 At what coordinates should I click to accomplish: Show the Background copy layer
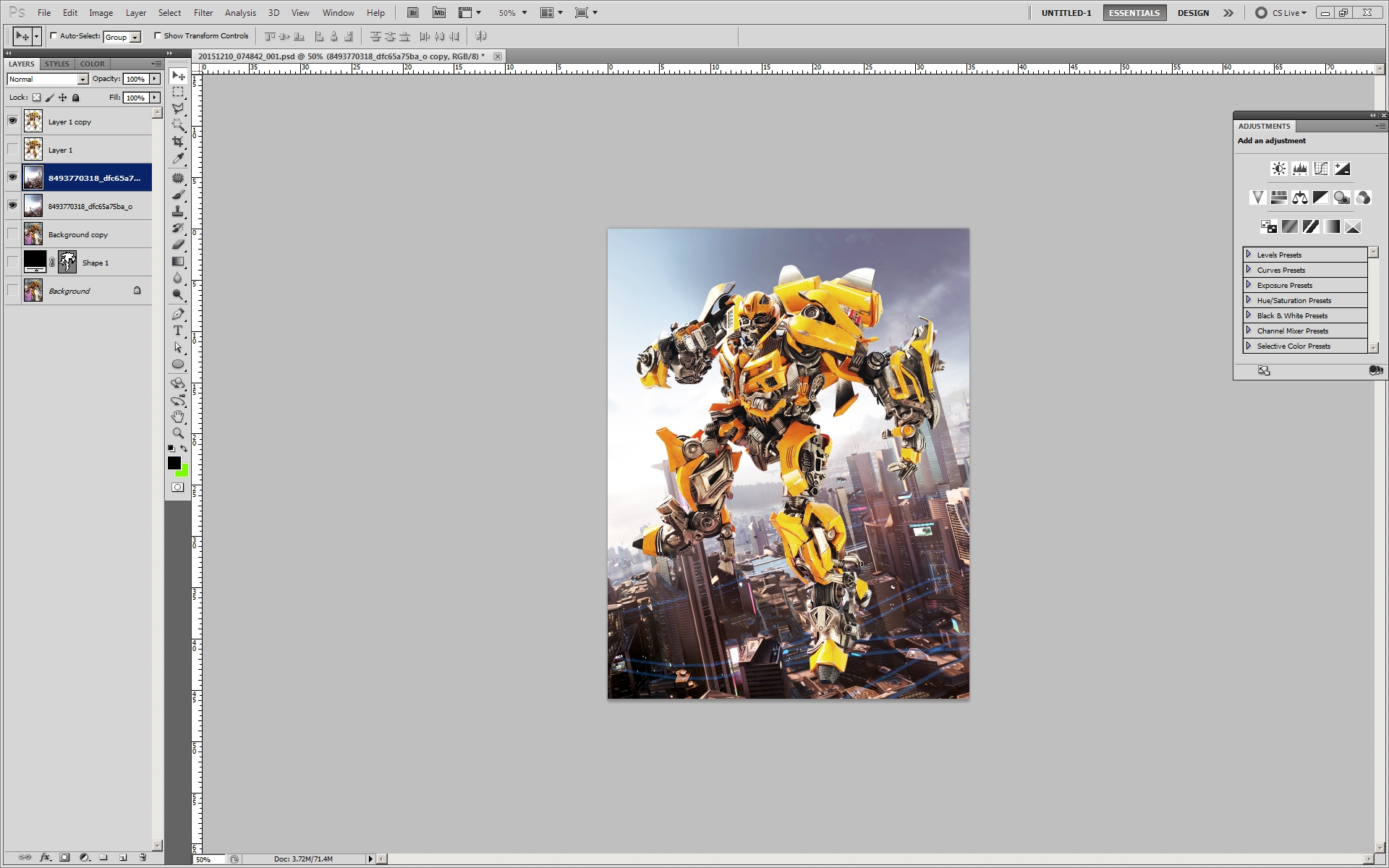(x=12, y=234)
